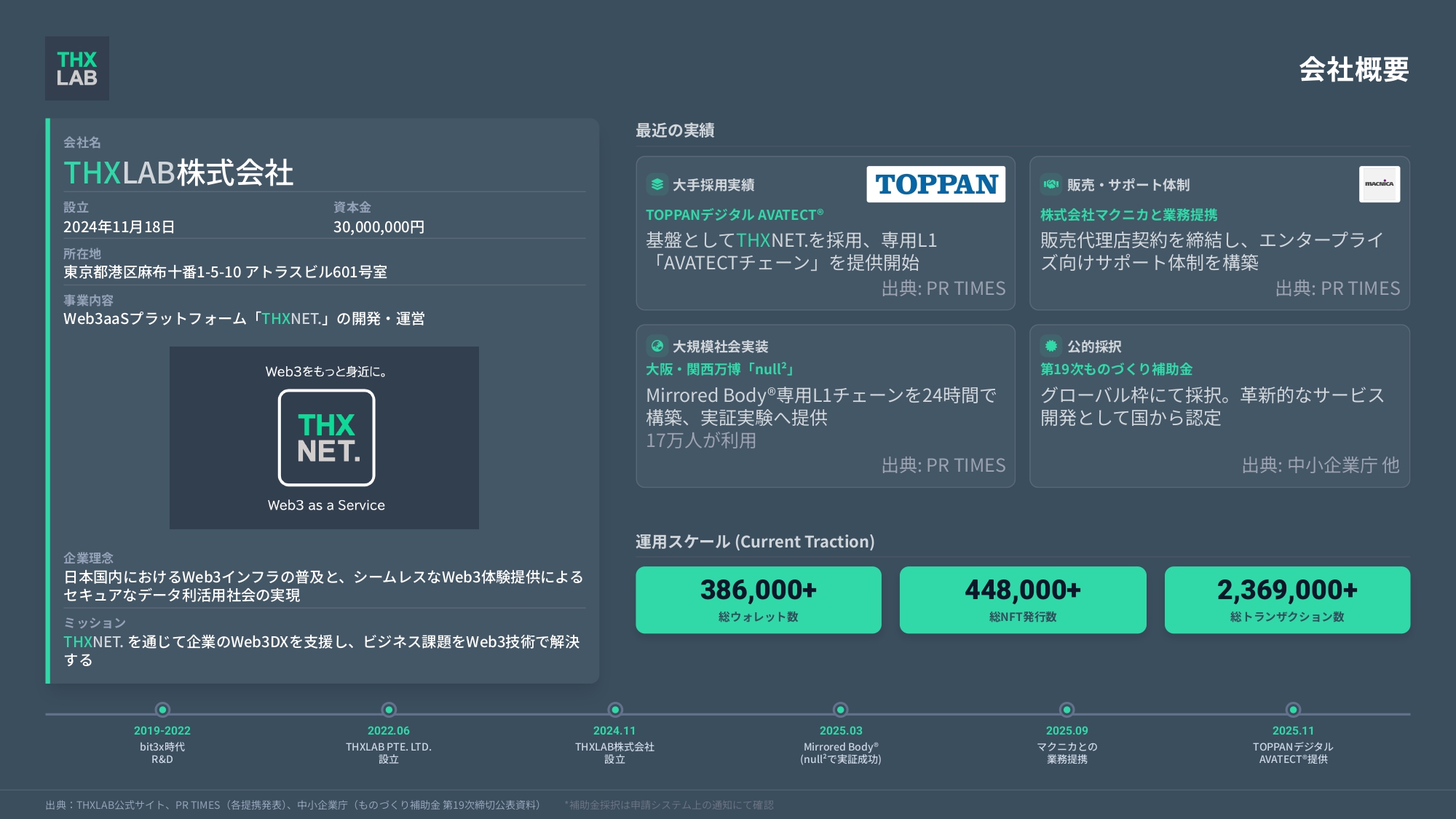The height and width of the screenshot is (819, 1456).
Task: Click the 会社概要 page title
Action: click(1353, 70)
